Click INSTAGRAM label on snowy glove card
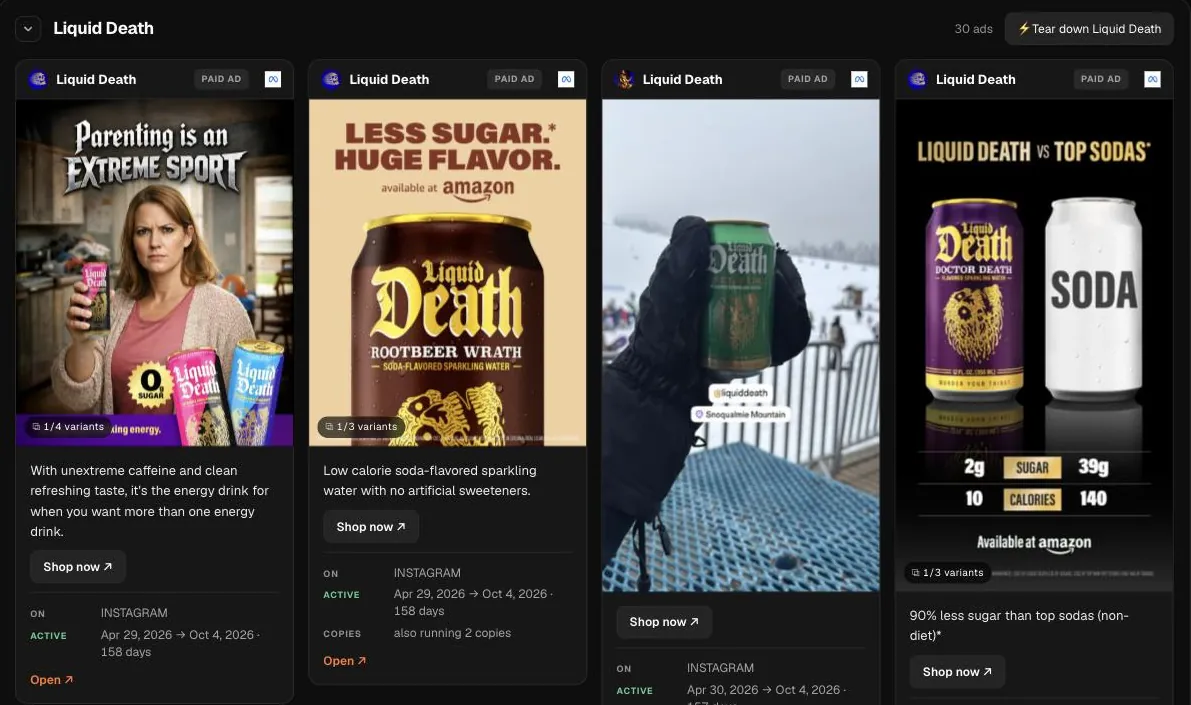 (720, 668)
